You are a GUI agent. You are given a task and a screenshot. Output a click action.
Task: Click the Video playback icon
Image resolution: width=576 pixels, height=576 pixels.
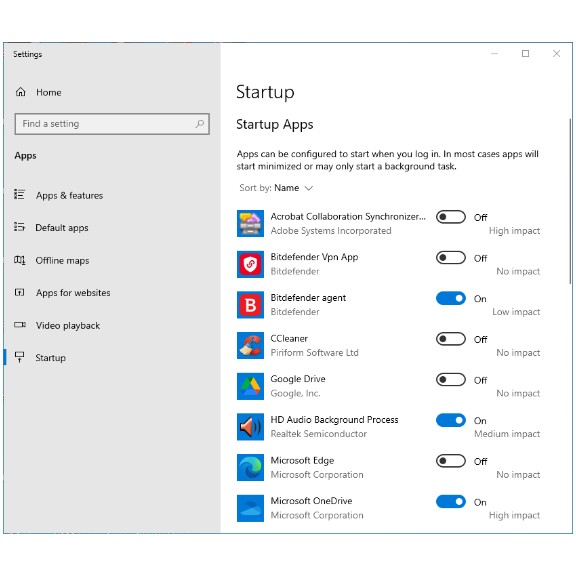tap(19, 325)
